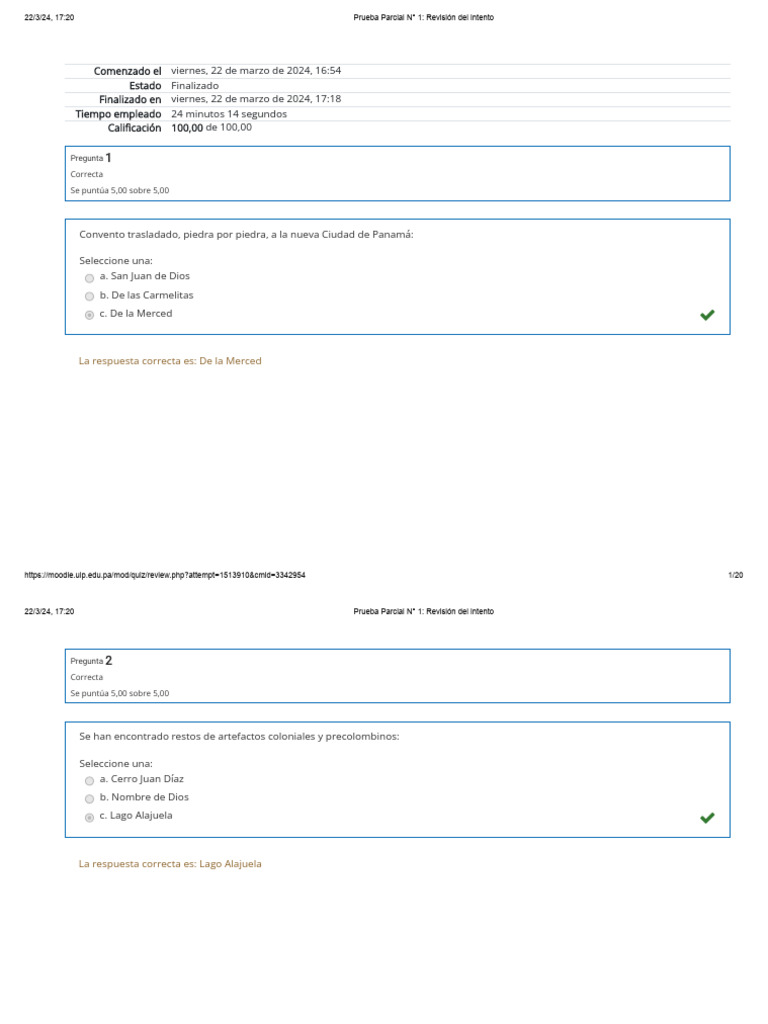The image size is (768, 1024).
Task: Click 'La respuesta correcta es: Lago Alajuela'
Action: point(170,864)
